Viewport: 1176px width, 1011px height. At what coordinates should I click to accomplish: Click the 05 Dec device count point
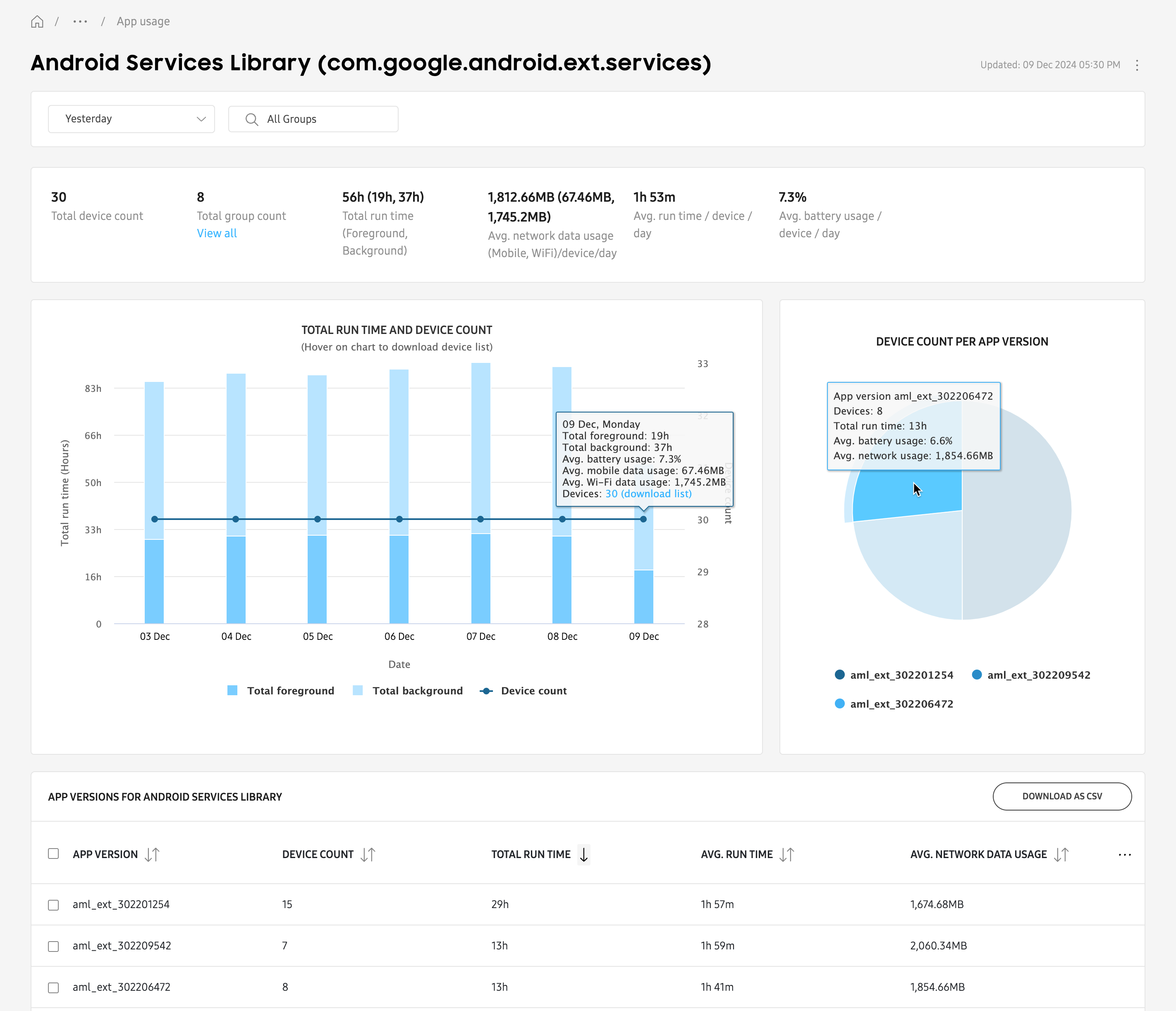tap(317, 519)
